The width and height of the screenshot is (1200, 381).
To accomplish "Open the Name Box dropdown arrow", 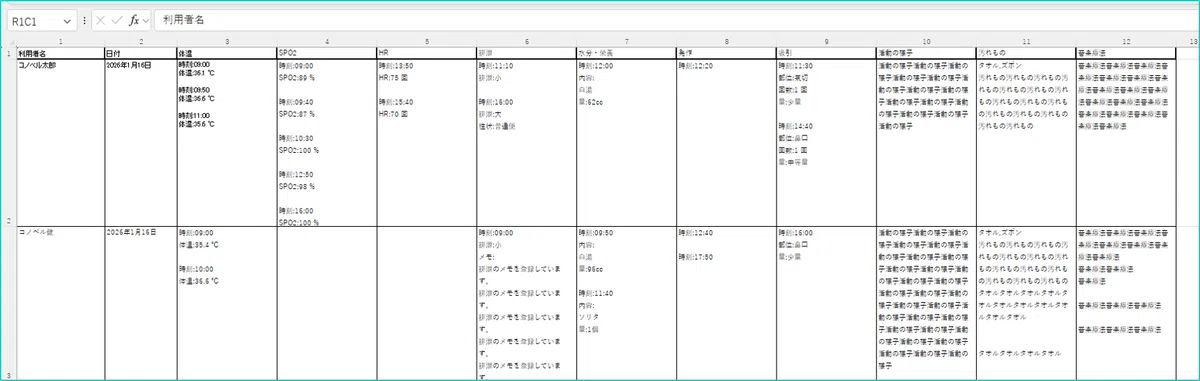I will pos(67,20).
